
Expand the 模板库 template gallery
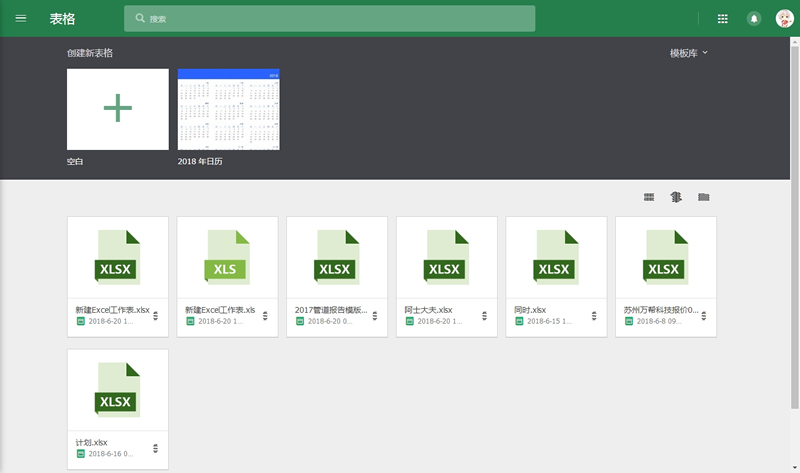689,53
